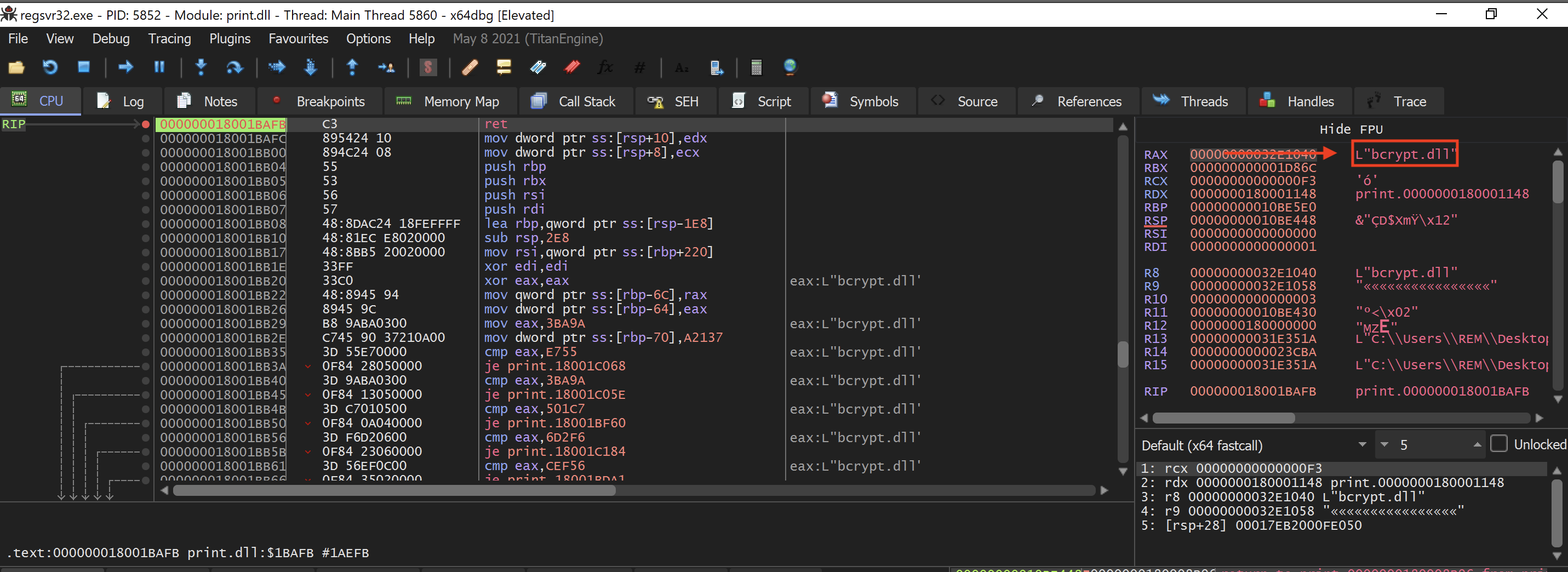
Task: Open the Patches bandage icon
Action: pos(470,67)
